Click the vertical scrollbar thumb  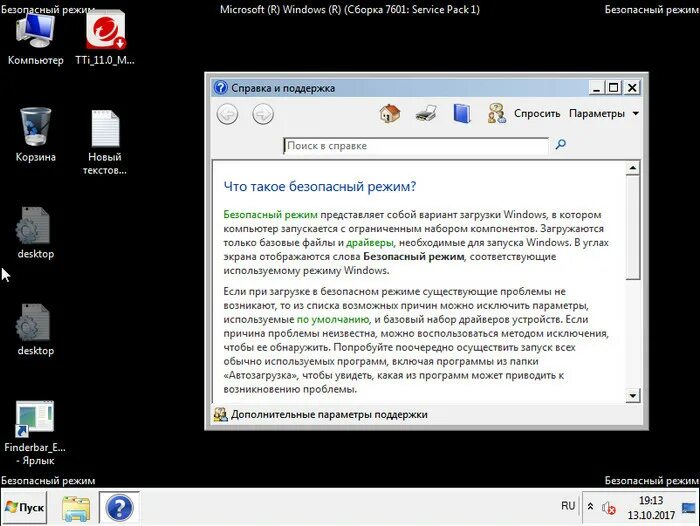633,227
